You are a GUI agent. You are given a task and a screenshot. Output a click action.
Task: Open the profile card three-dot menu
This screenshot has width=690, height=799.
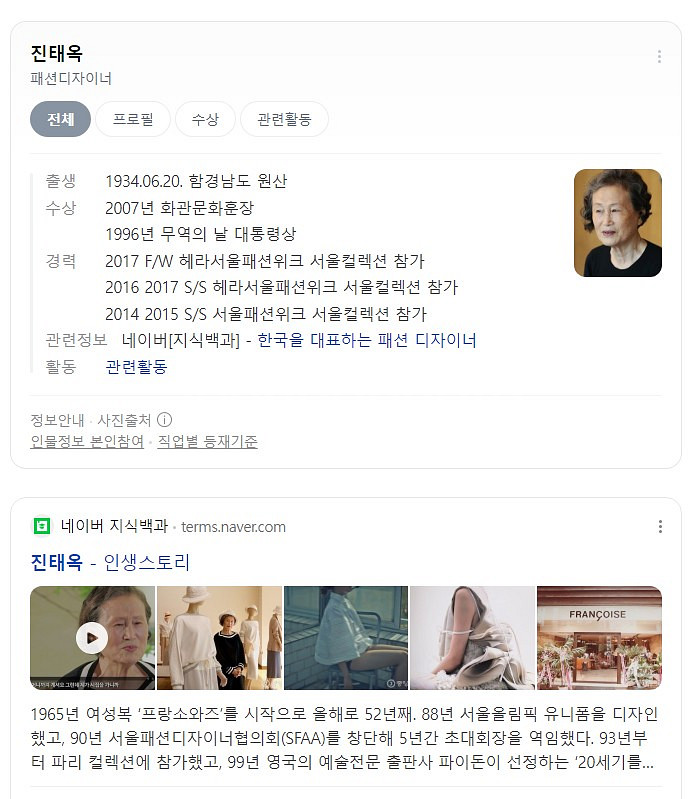(659, 57)
